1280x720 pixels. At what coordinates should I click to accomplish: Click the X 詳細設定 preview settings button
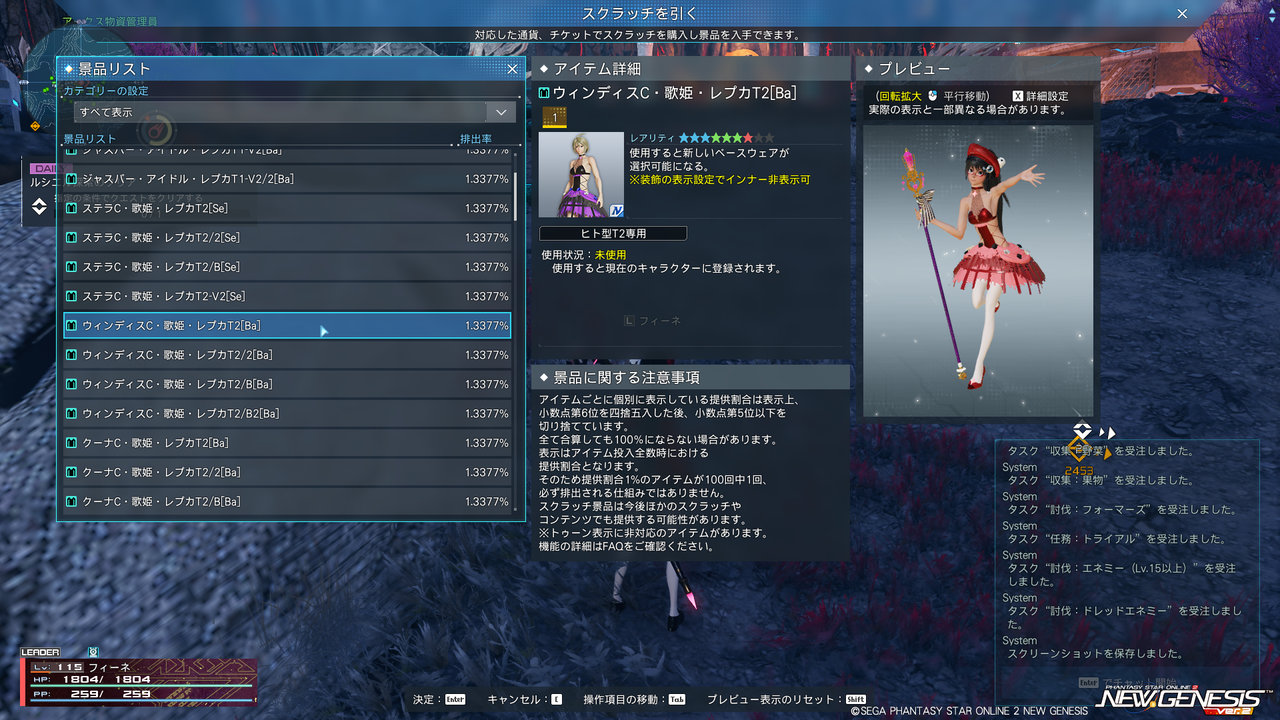point(1040,96)
